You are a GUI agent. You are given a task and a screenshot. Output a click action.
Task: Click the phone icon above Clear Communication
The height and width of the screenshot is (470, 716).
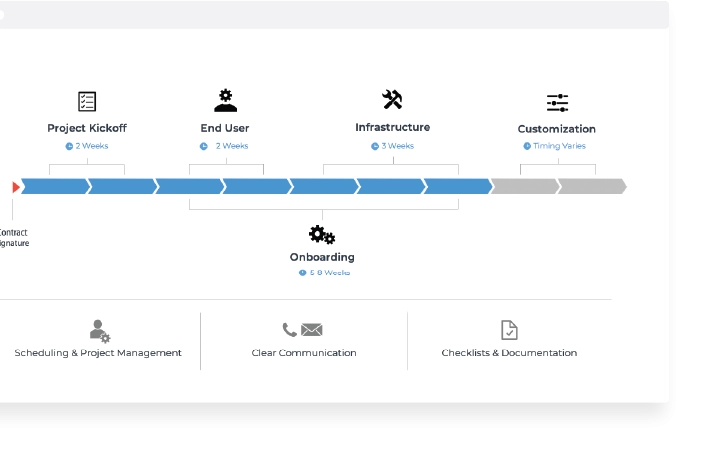coord(290,329)
